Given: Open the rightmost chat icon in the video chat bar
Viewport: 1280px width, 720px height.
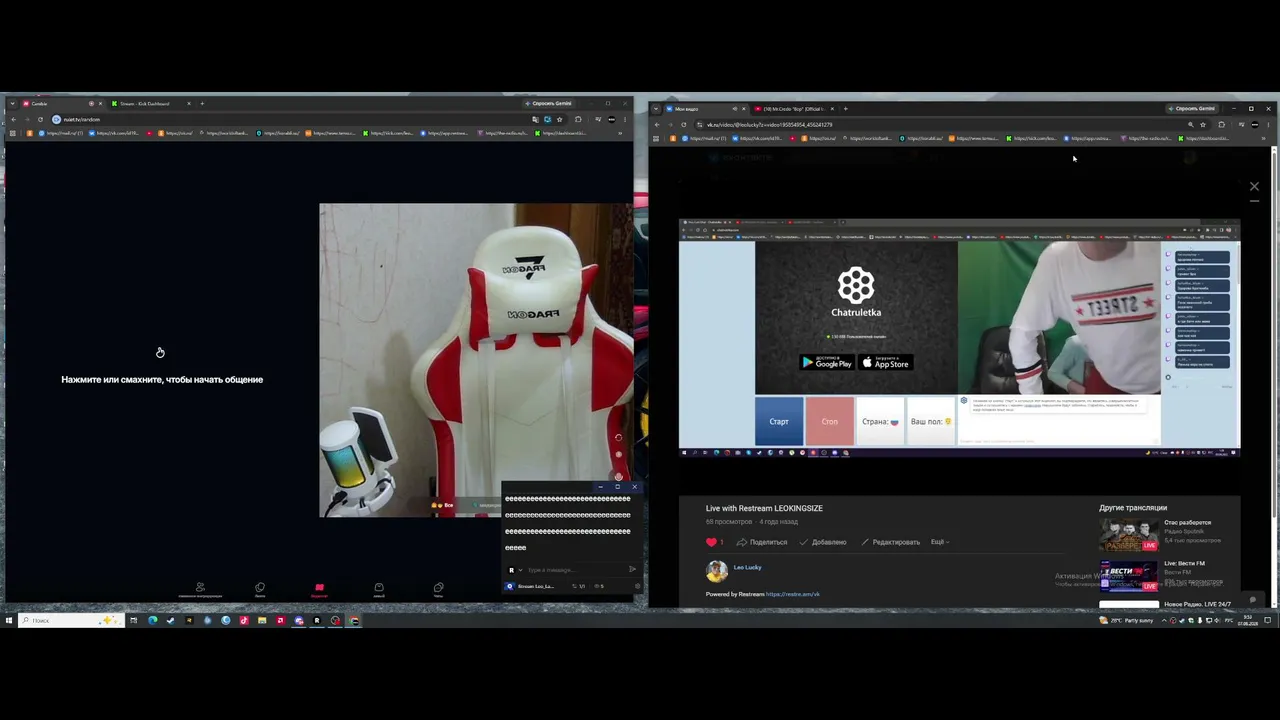Looking at the screenshot, I should point(438,589).
